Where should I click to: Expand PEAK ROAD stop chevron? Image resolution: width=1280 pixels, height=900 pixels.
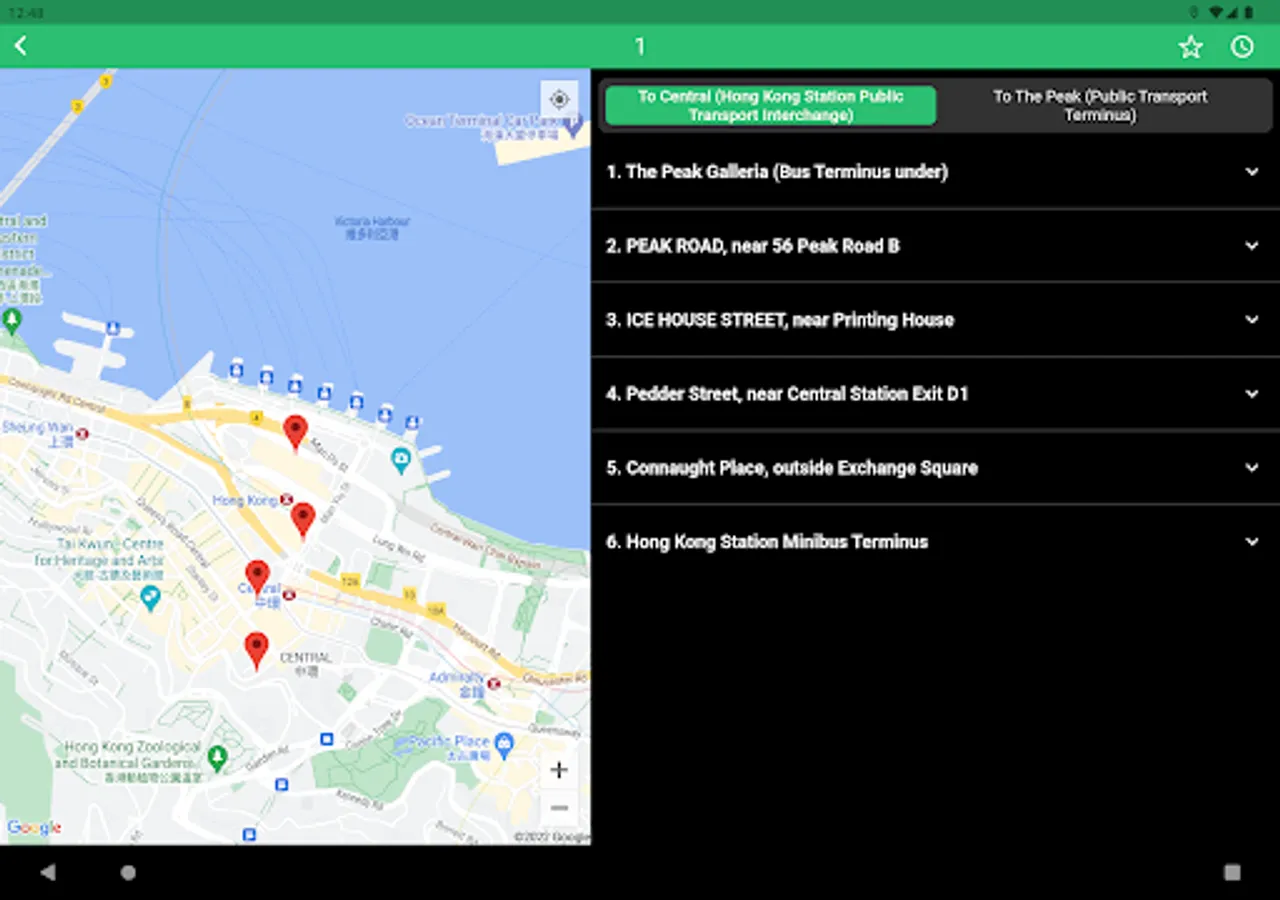[x=1251, y=246]
